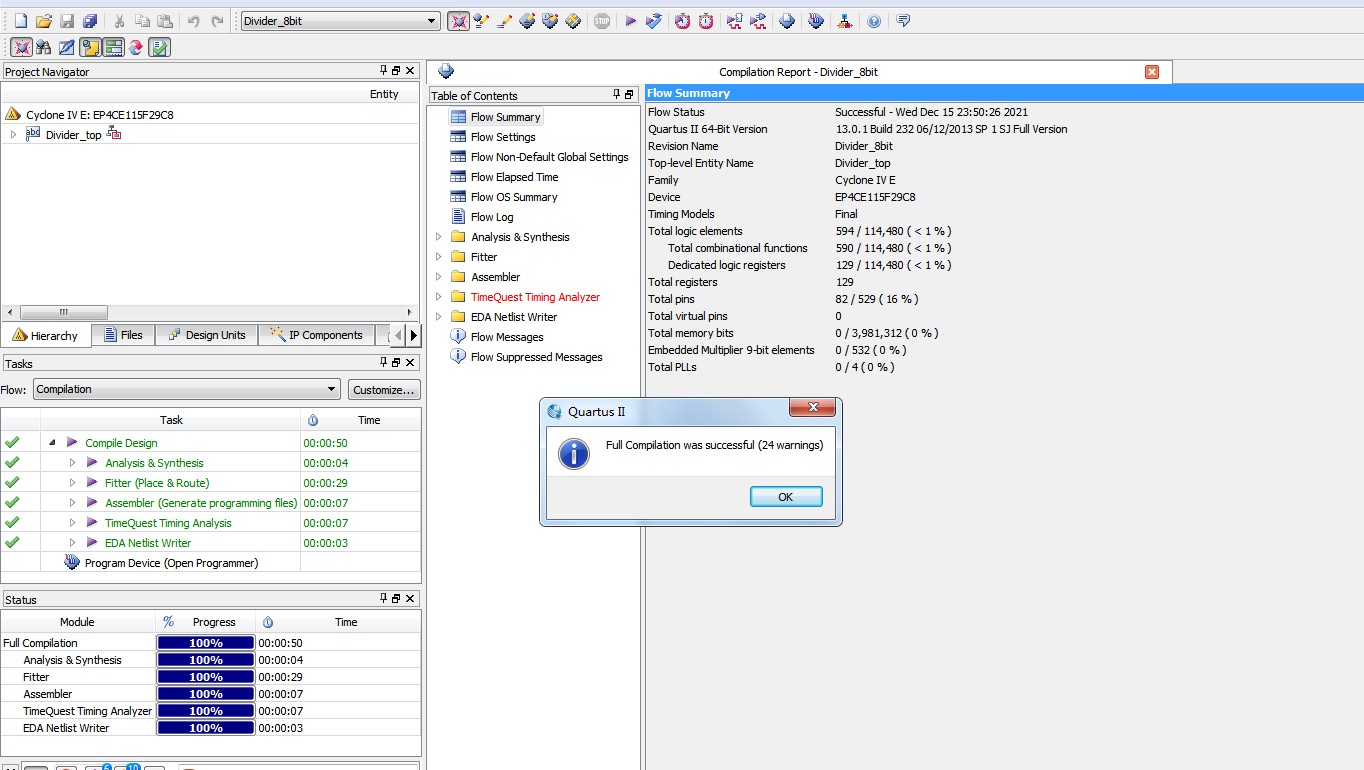This screenshot has width=1364, height=770.
Task: Collapse the Compile Design task
Action: (x=51, y=443)
